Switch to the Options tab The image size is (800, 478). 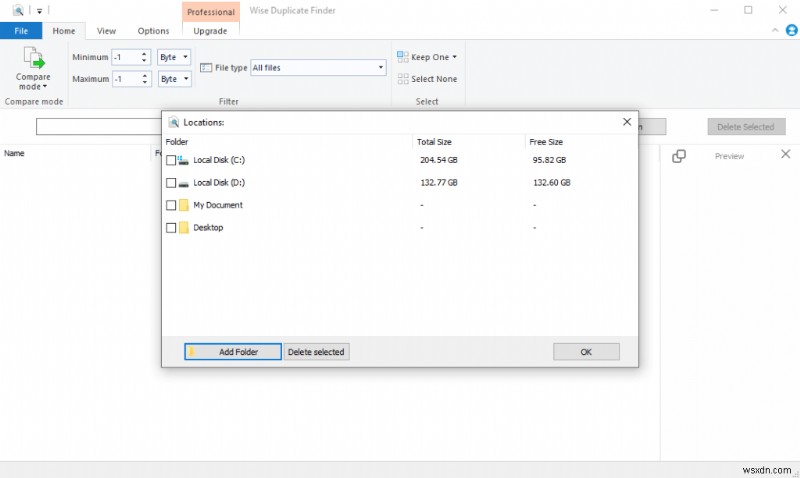pos(153,31)
